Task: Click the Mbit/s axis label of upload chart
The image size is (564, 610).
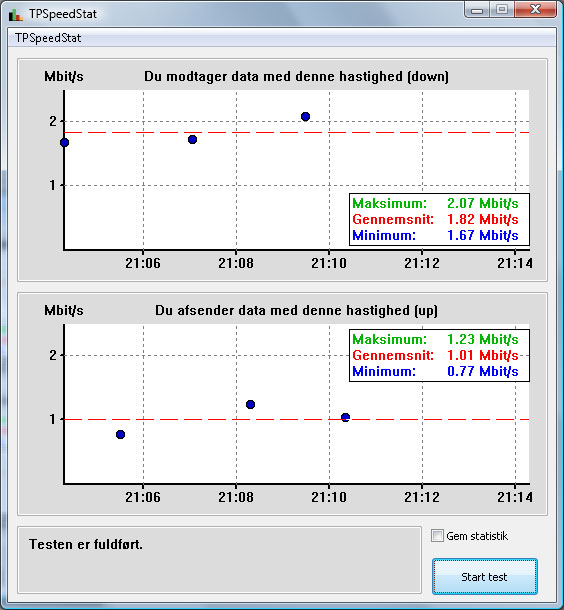Action: pos(64,310)
